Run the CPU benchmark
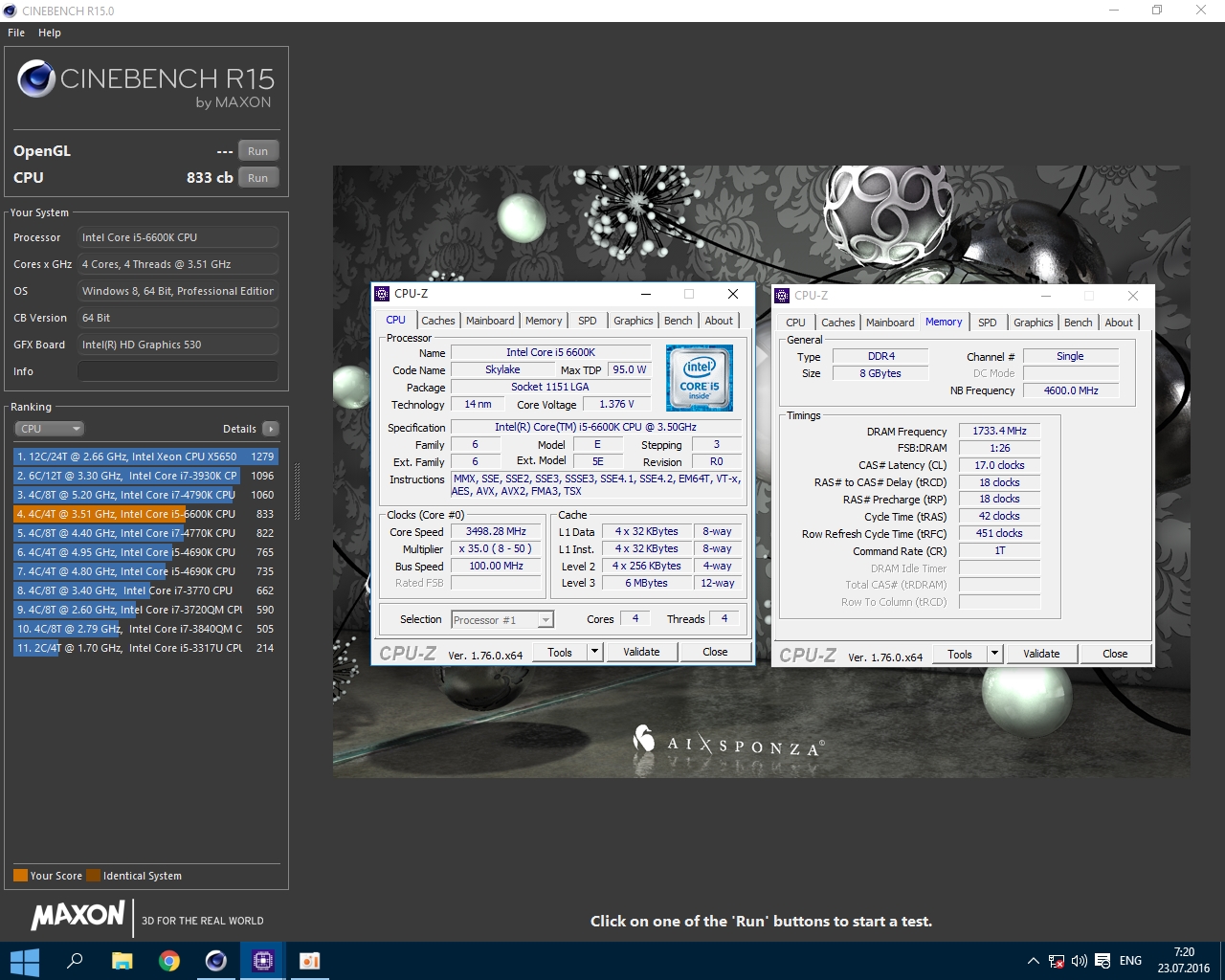 (x=258, y=178)
